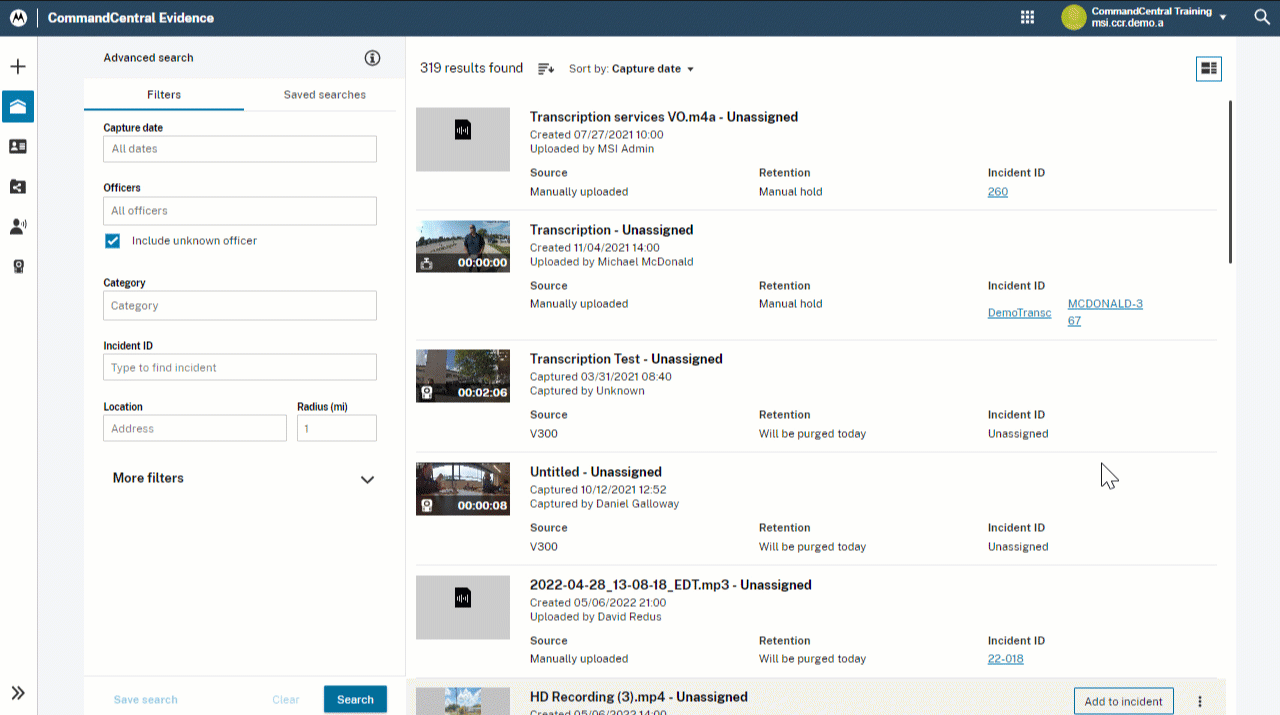1280x715 pixels.
Task: Toggle the sort direction icon
Action: coord(545,69)
